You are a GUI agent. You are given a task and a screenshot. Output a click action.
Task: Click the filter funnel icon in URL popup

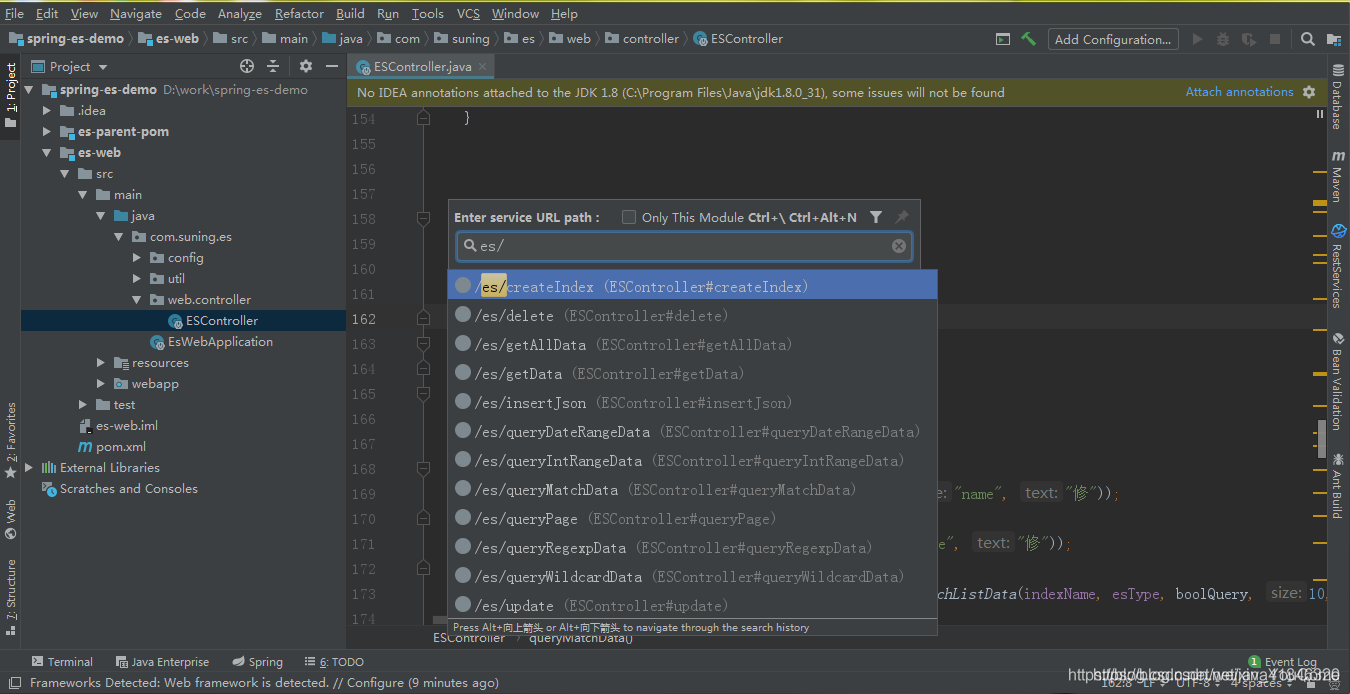876,217
